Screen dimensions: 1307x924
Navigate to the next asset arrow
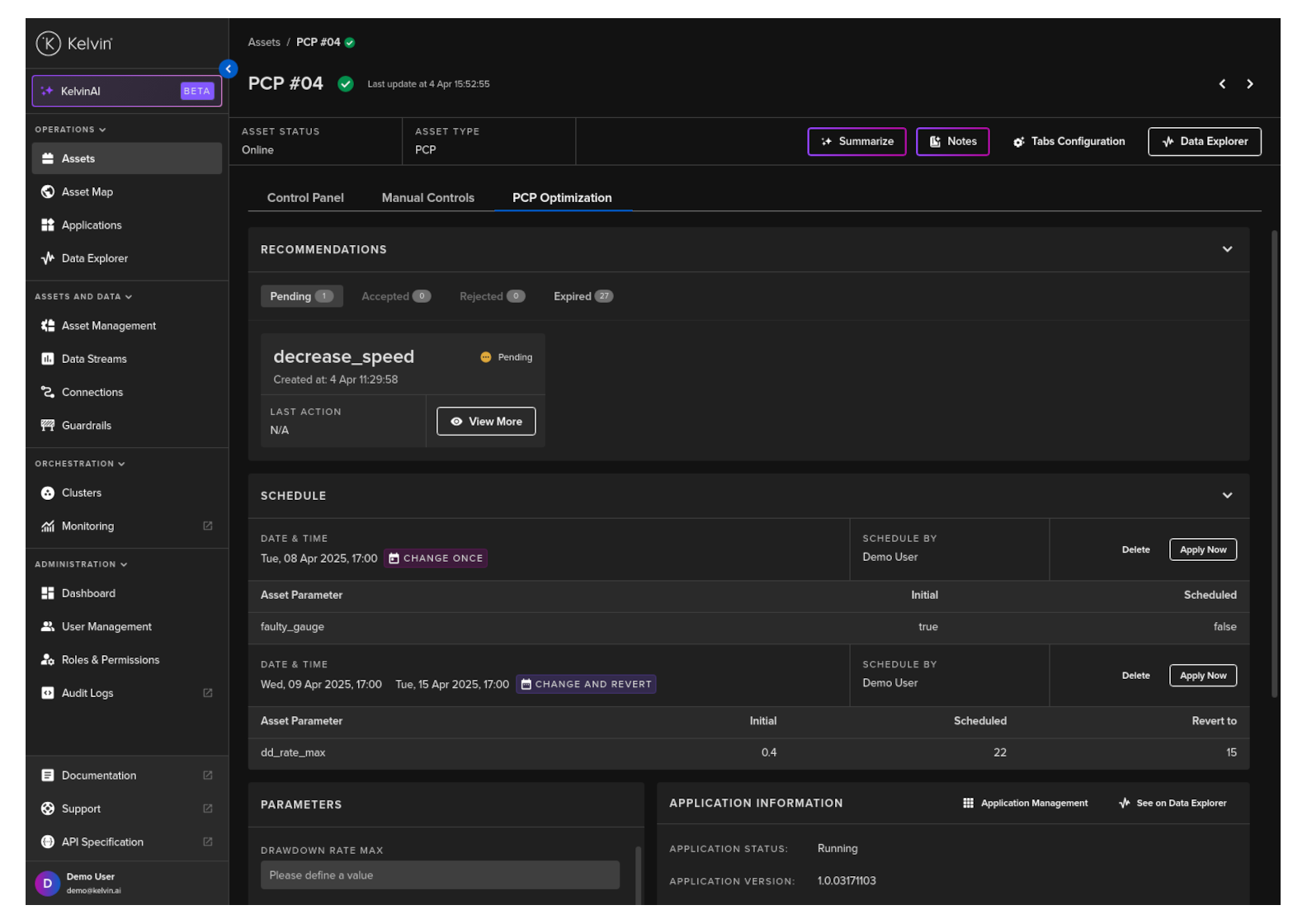[x=1250, y=84]
